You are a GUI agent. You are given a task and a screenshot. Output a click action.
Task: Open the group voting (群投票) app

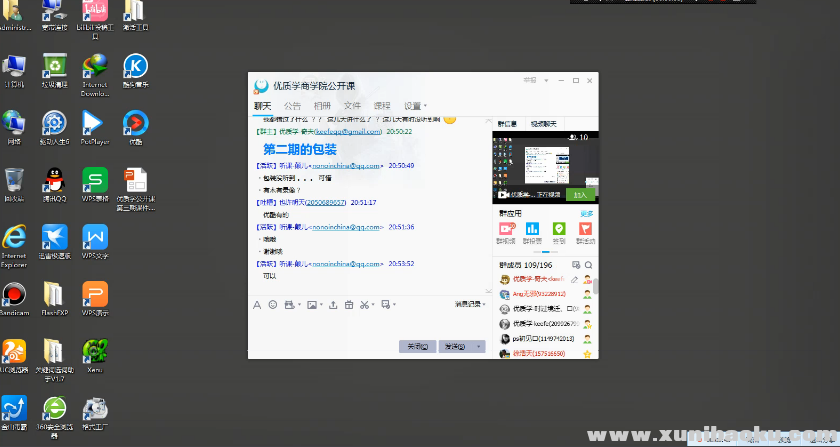pyautogui.click(x=532, y=230)
